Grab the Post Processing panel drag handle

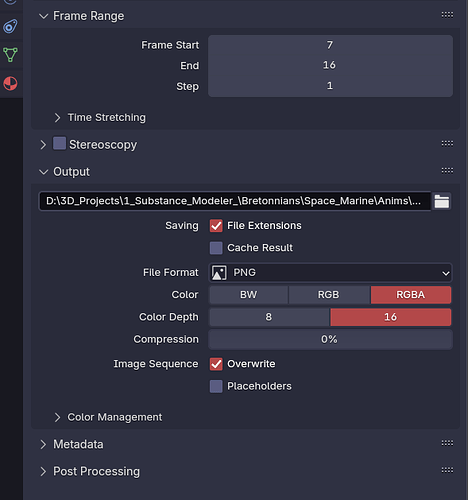[447, 470]
